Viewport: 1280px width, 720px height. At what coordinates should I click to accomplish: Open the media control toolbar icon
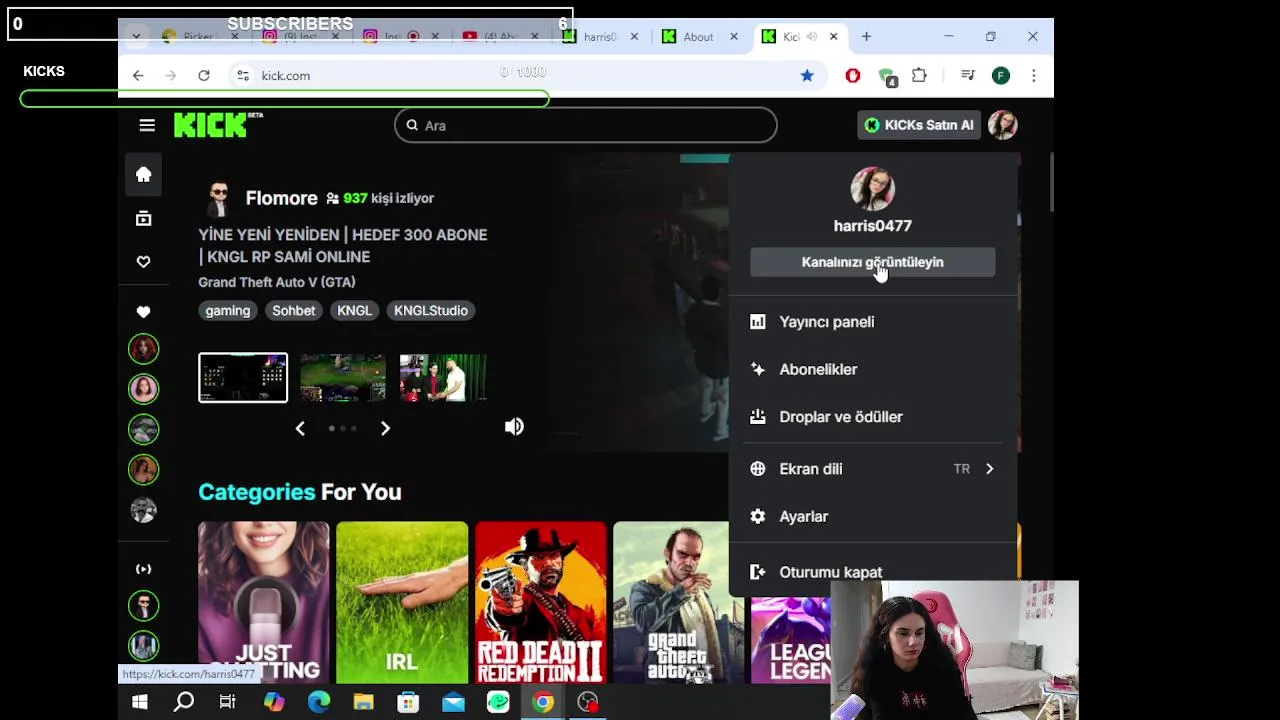967,75
